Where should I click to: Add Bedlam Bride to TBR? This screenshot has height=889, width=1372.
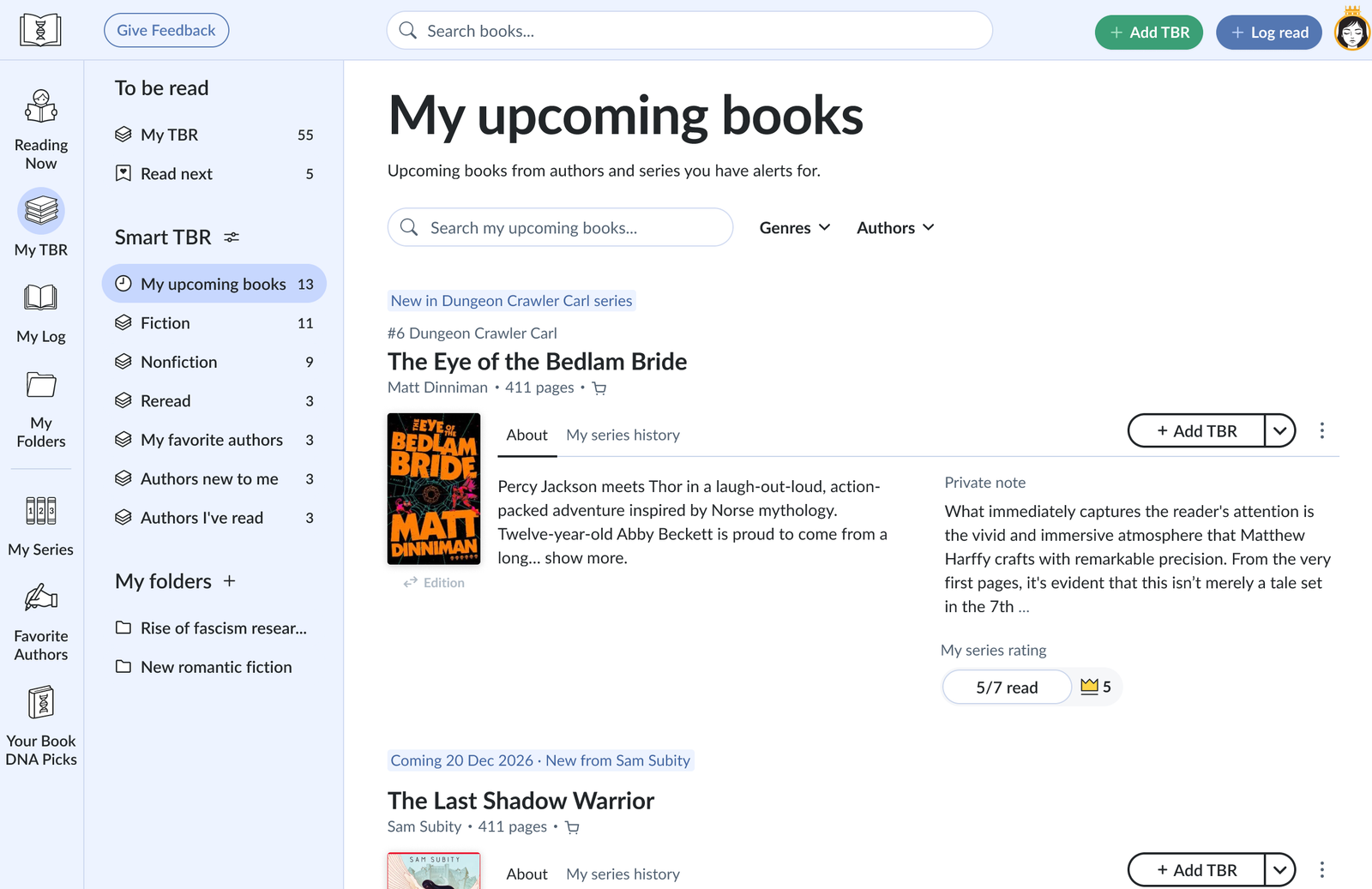pos(1196,430)
